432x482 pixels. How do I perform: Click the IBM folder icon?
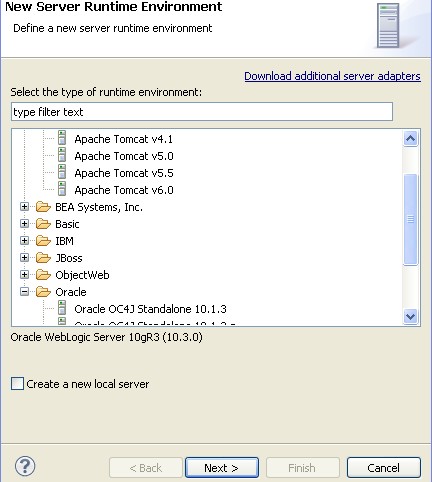(43, 241)
